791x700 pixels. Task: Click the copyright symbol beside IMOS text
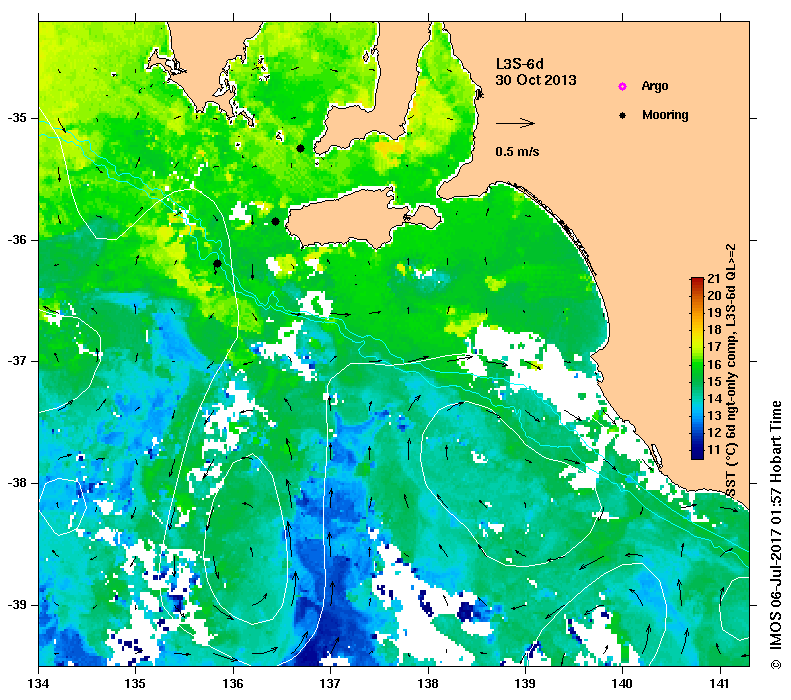pos(775,664)
